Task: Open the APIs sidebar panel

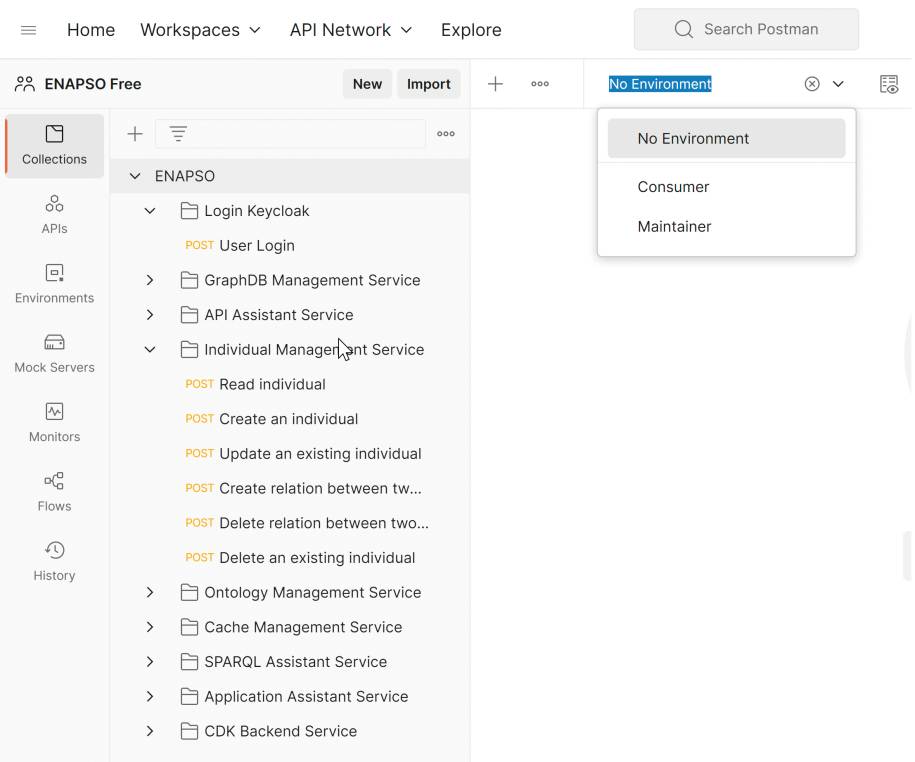Action: [54, 215]
